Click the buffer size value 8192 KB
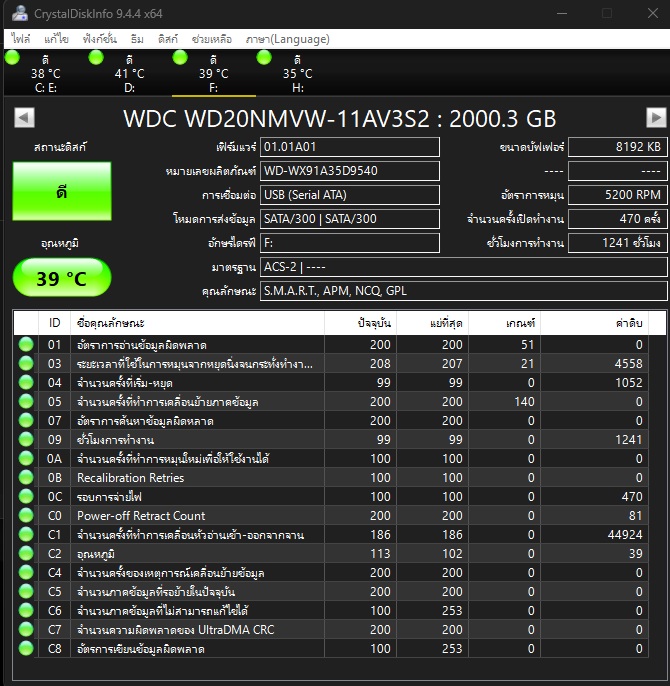 617,147
